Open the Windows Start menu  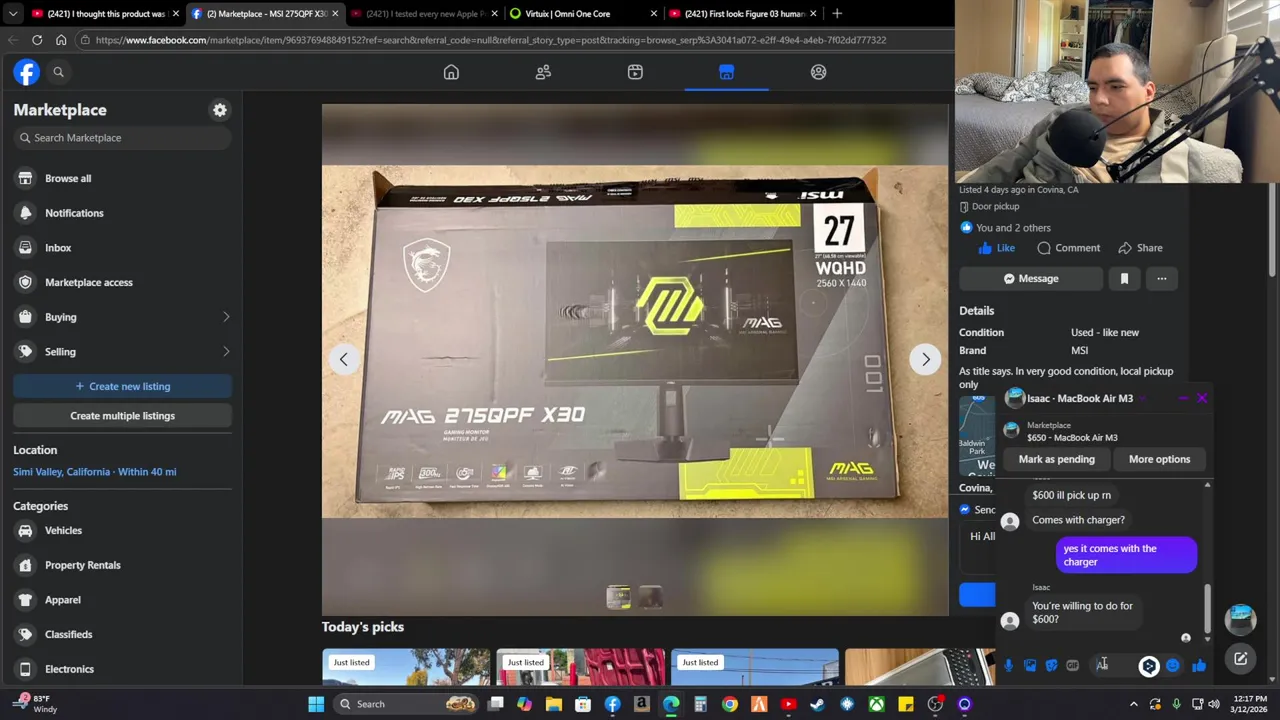[x=316, y=704]
